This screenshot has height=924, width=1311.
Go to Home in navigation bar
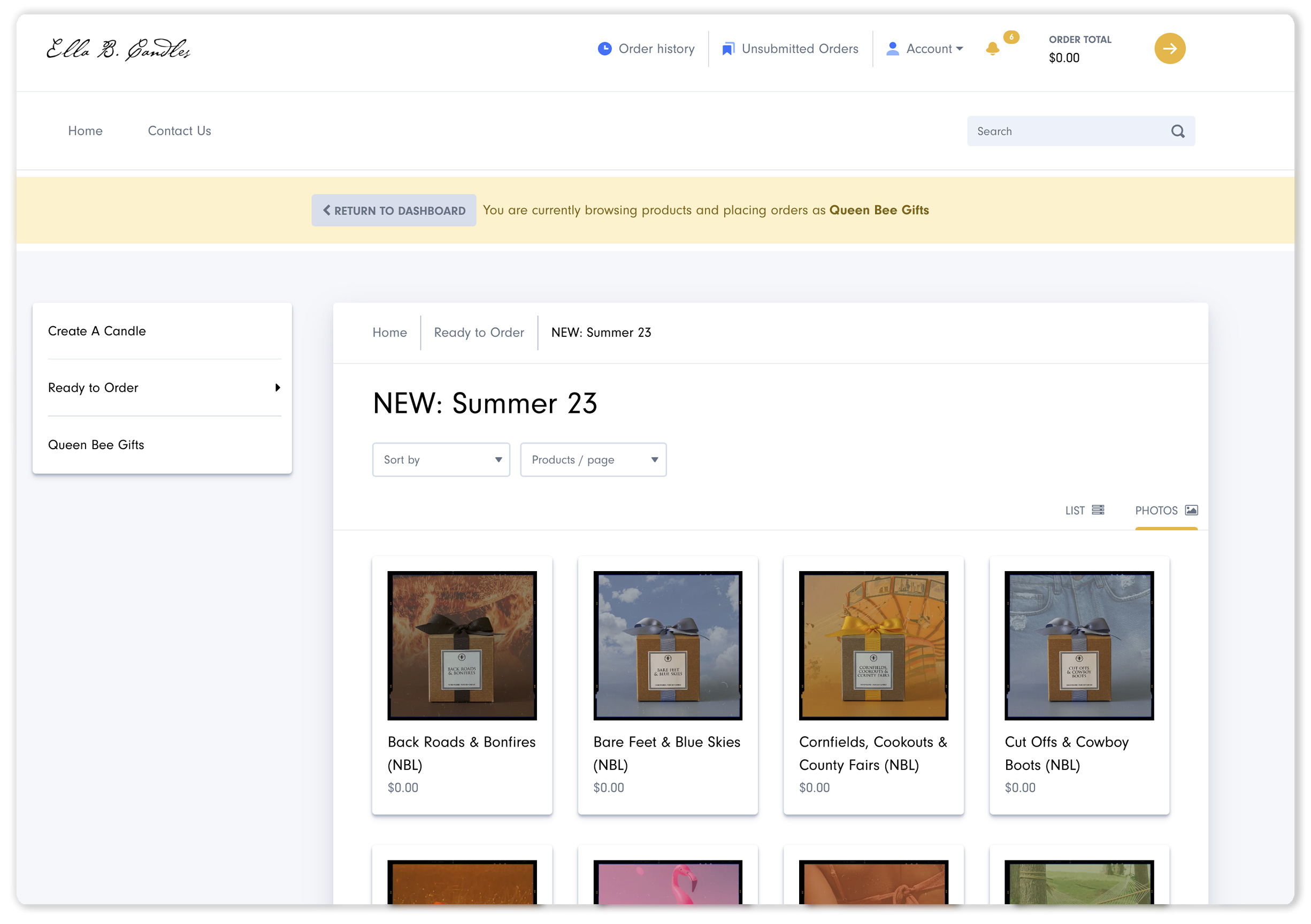tap(85, 130)
